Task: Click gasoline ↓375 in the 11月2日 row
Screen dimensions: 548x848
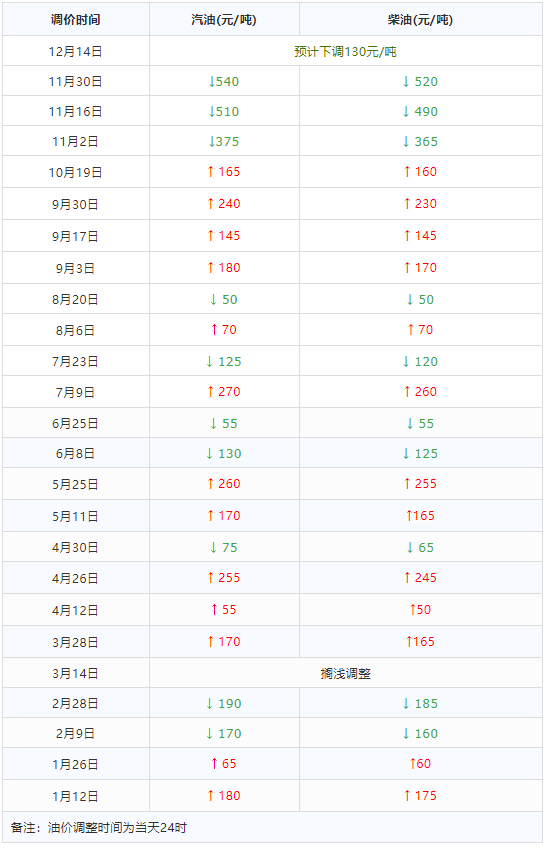Action: 224,142
